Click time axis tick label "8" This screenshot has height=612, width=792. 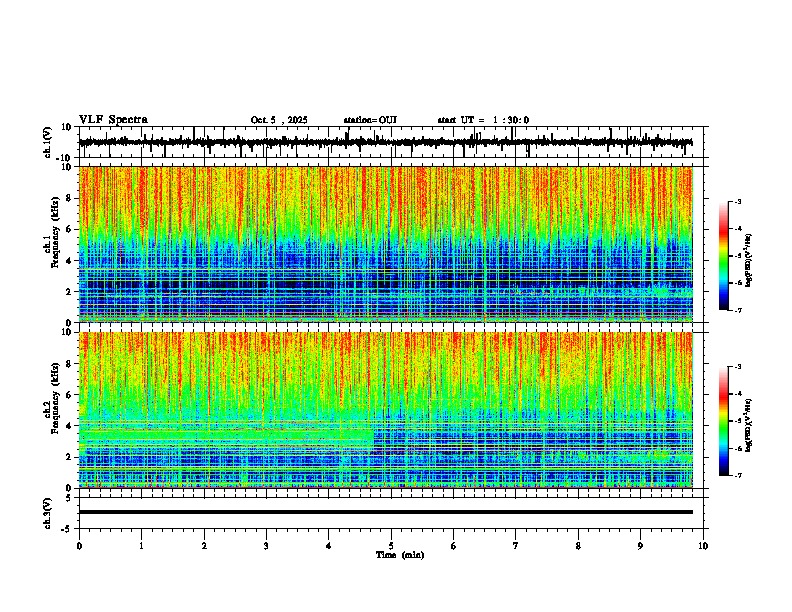tap(578, 546)
